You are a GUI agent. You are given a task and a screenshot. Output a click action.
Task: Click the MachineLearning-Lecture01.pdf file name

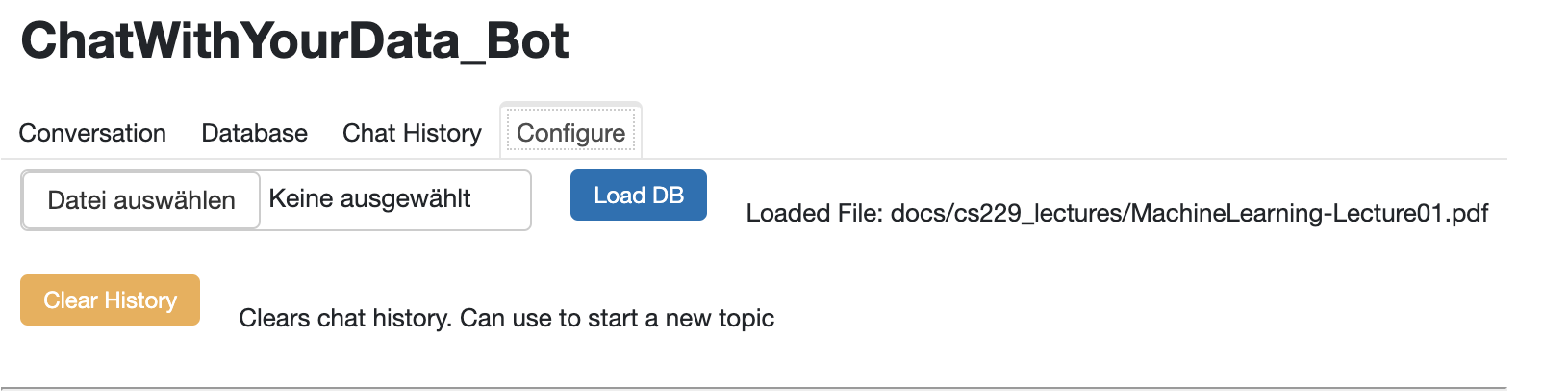click(1309, 213)
